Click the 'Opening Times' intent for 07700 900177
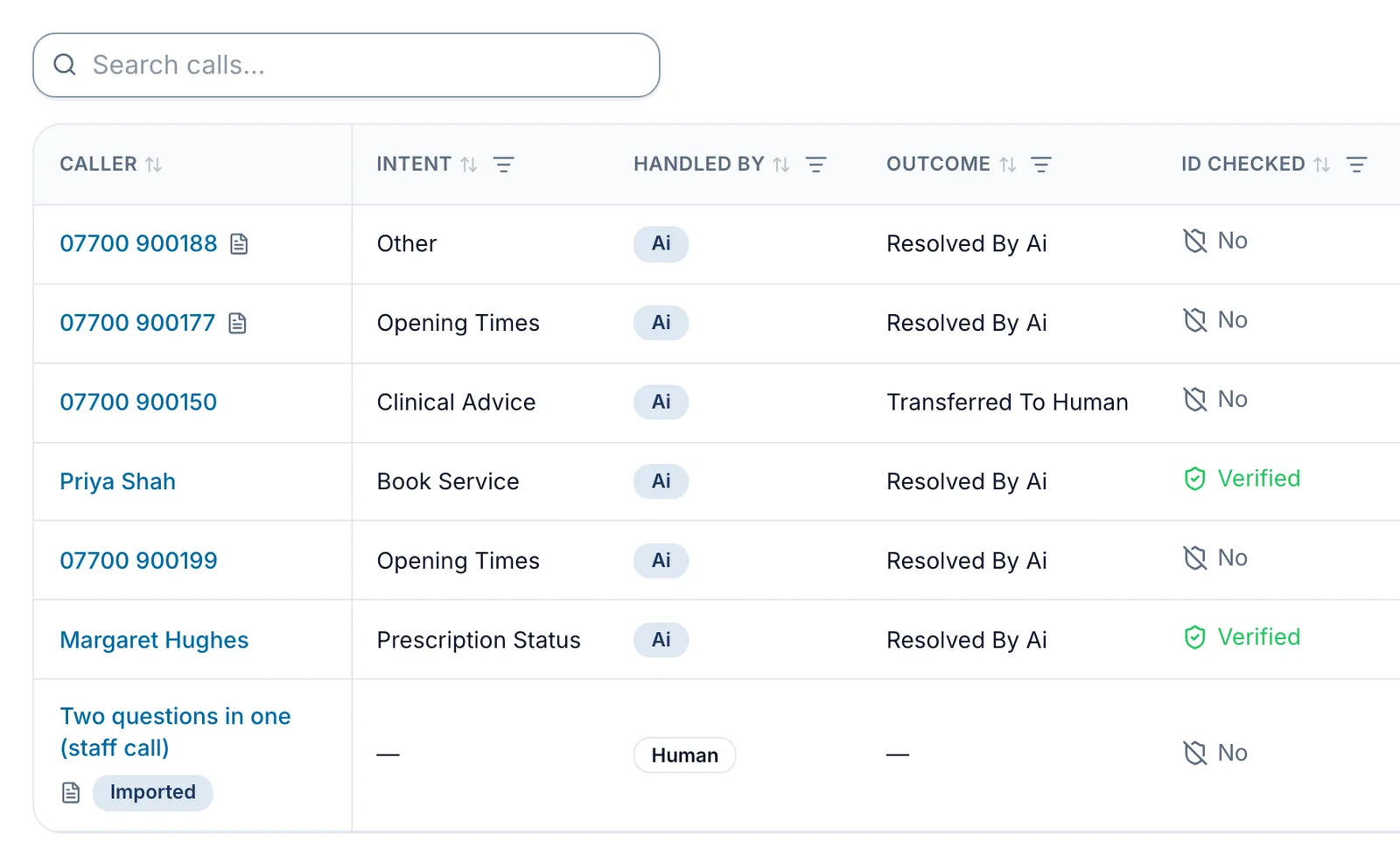 click(x=458, y=323)
